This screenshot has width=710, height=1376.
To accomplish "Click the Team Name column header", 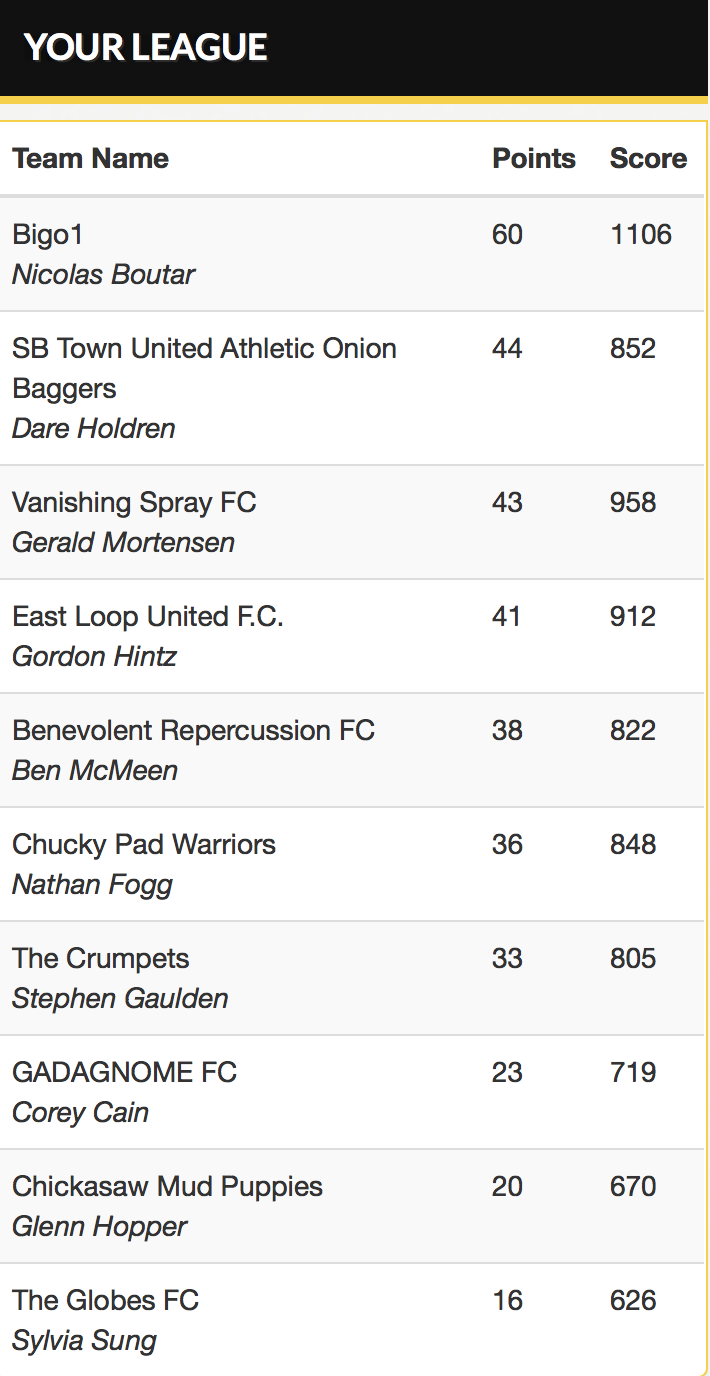I will (90, 158).
